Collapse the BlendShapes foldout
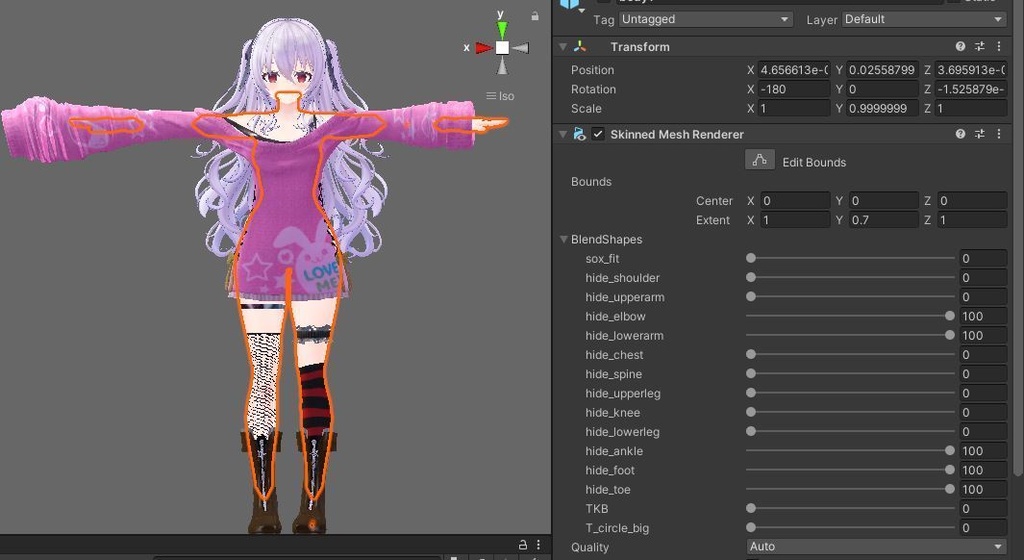This screenshot has height=560, width=1024. (564, 240)
